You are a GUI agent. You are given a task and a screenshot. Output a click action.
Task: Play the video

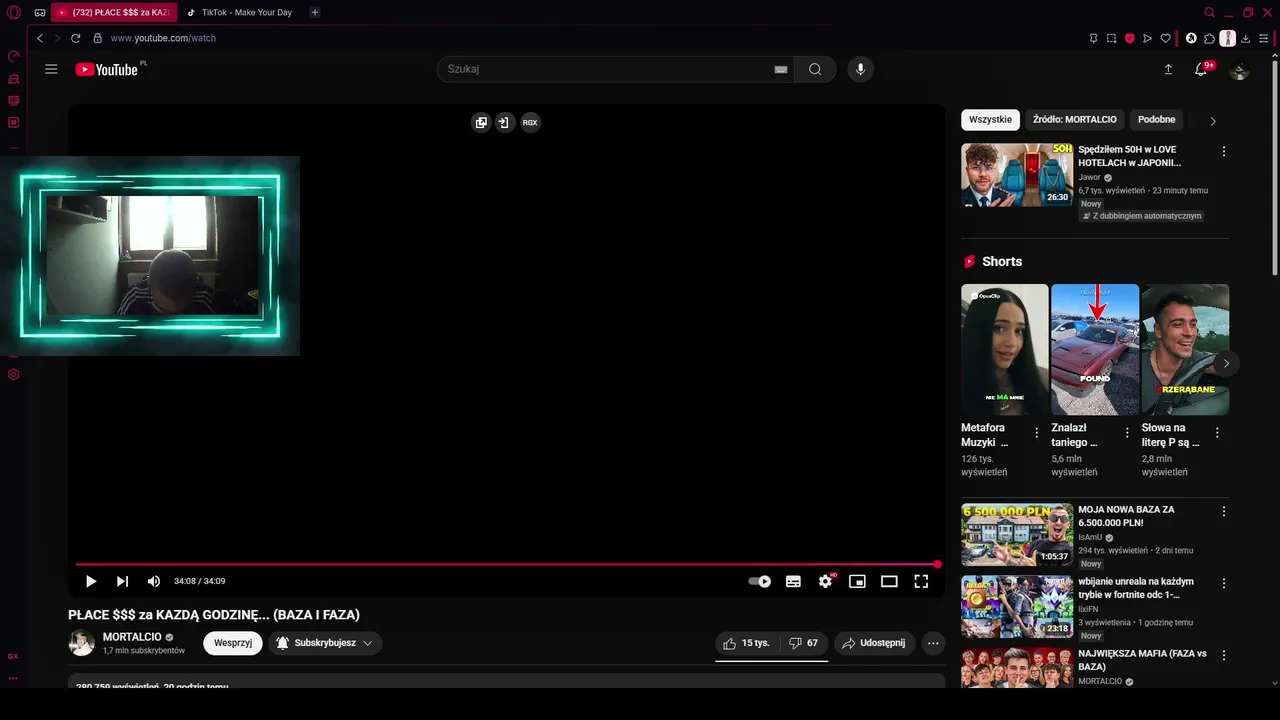click(x=91, y=581)
